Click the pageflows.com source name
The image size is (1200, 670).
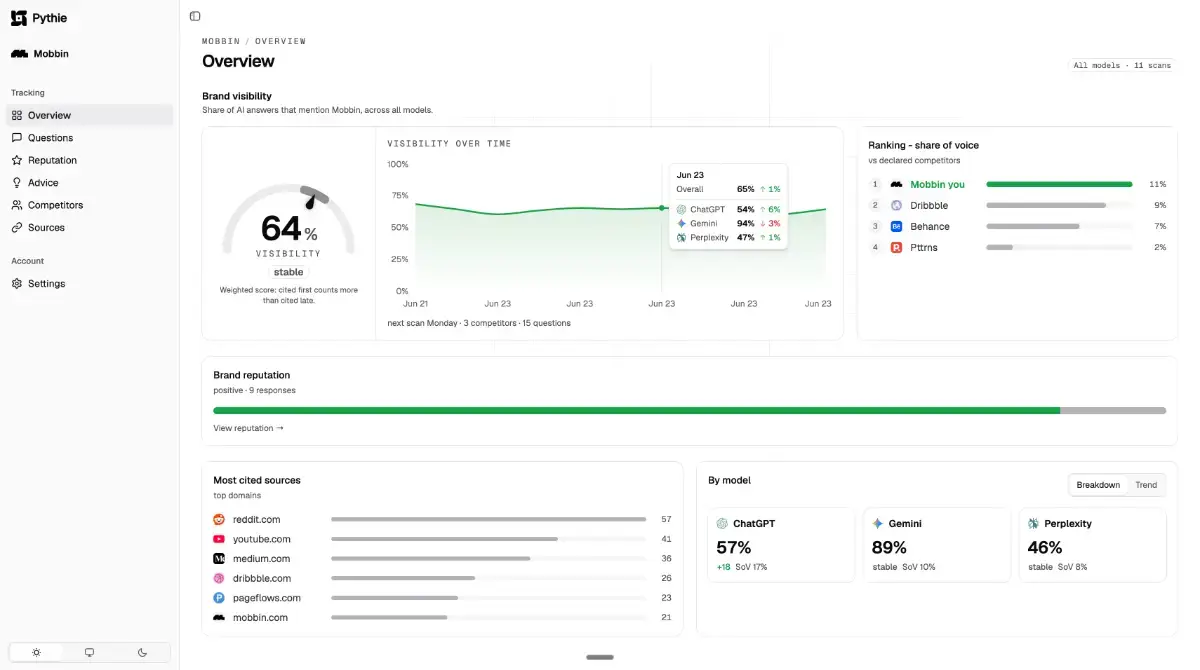pyautogui.click(x=266, y=598)
